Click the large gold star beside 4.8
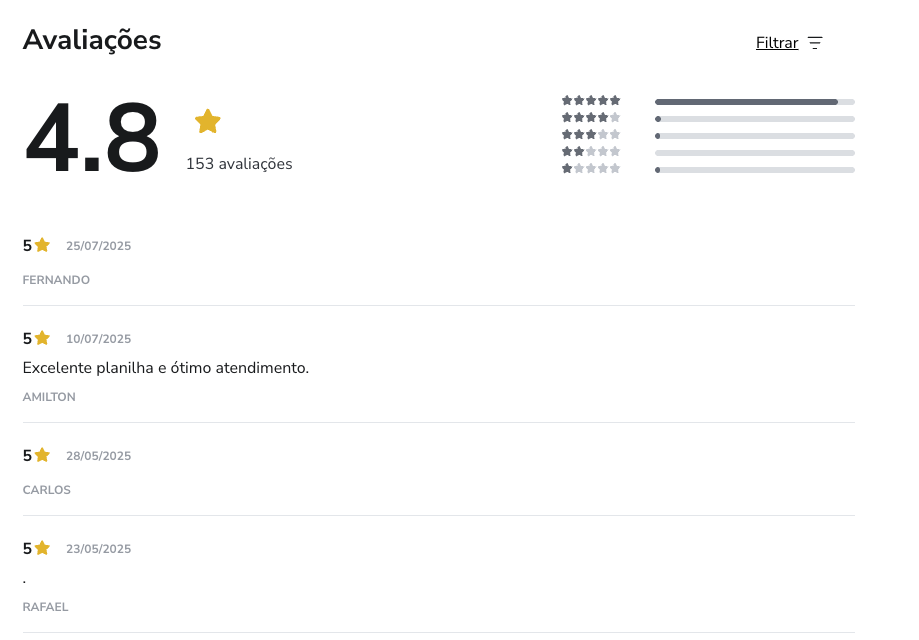The width and height of the screenshot is (919, 640). [207, 121]
